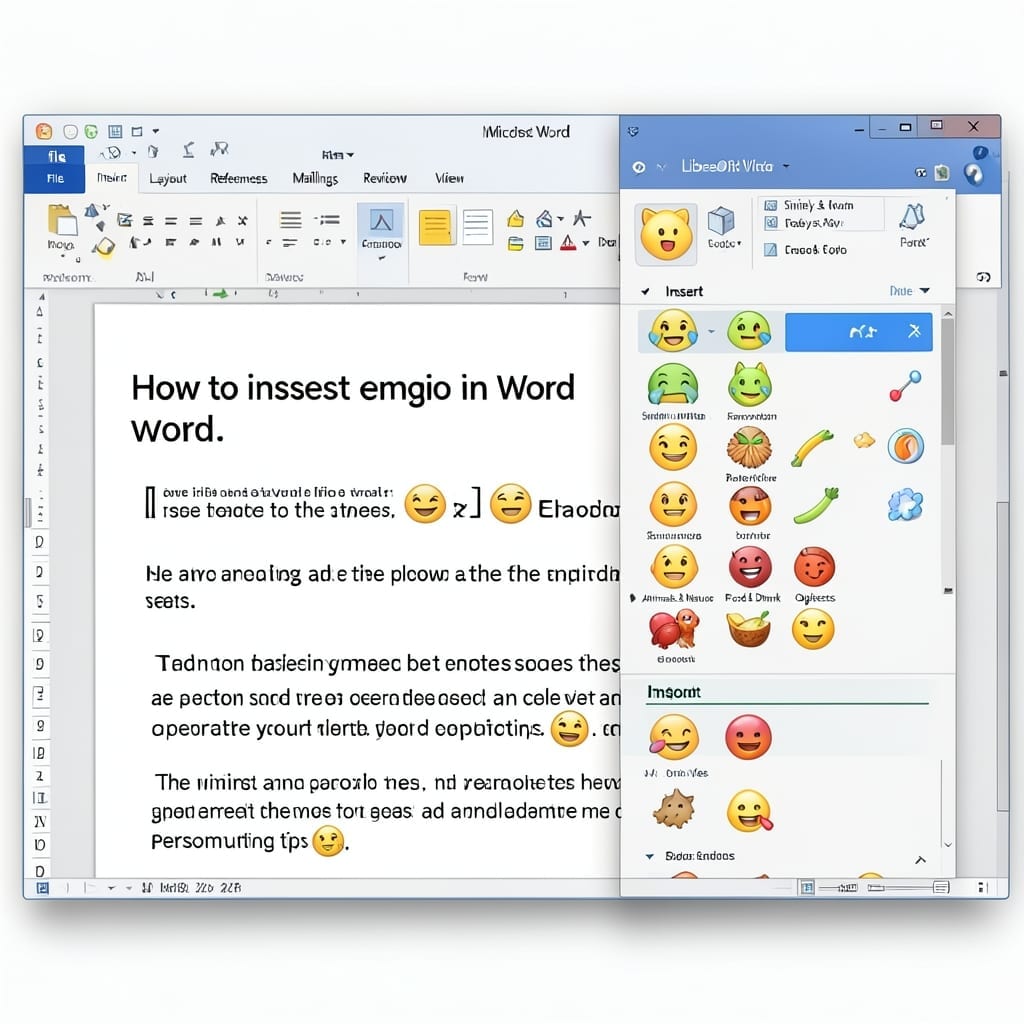The height and width of the screenshot is (1024, 1024).
Task: Expand the Animals & Nature category arrow
Action: (632, 598)
